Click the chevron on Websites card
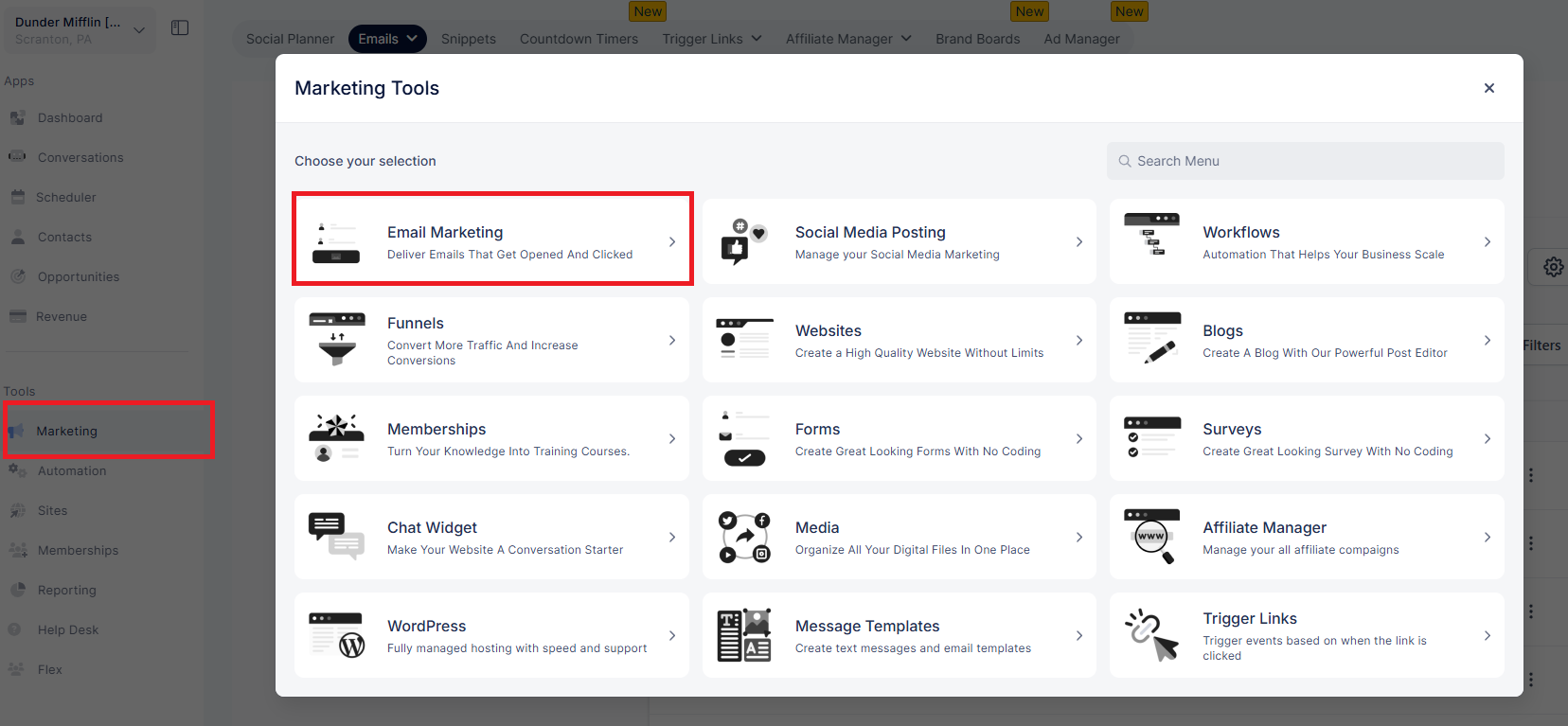1568x726 pixels. point(1079,341)
